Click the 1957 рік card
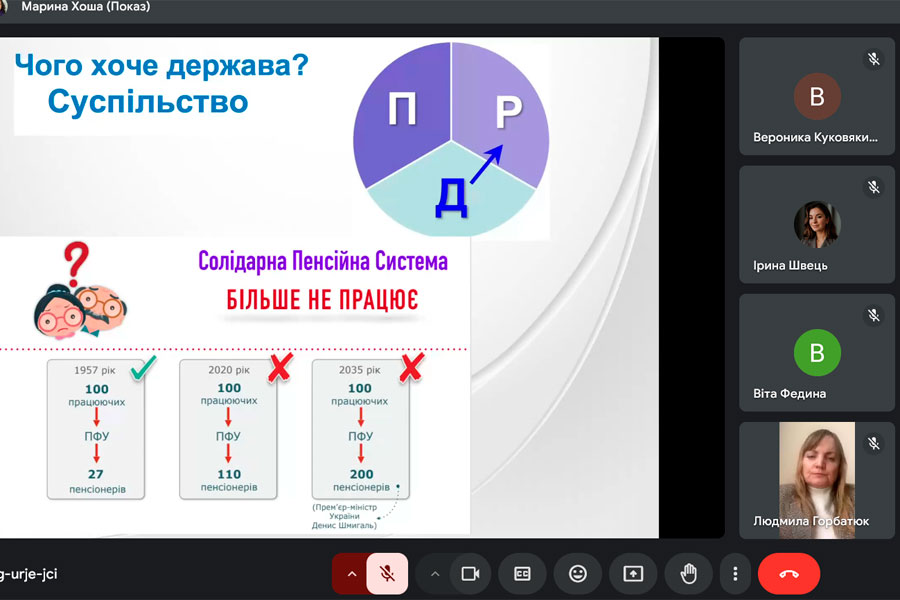Image resolution: width=900 pixels, height=600 pixels. click(x=96, y=429)
